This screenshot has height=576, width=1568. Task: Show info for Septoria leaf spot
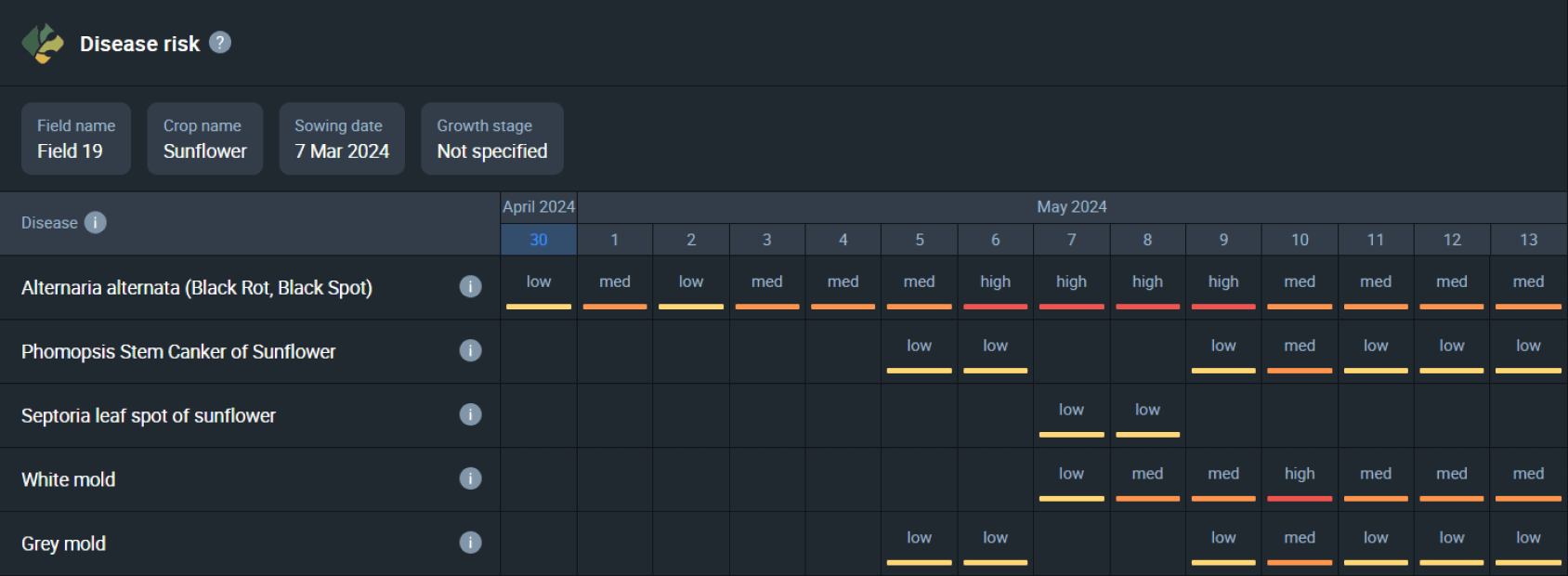pos(471,415)
